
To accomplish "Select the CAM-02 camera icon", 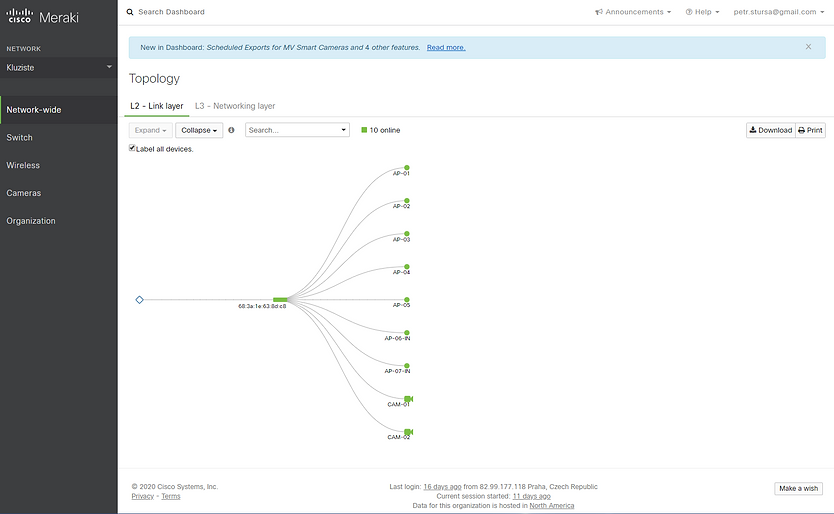I will [408, 432].
